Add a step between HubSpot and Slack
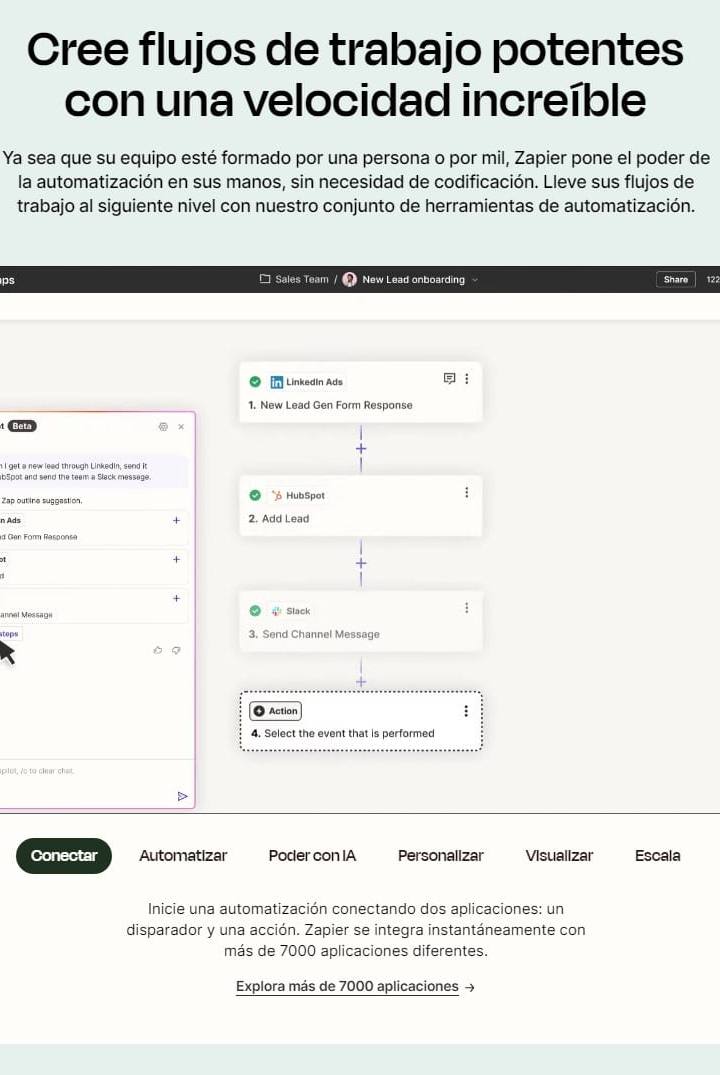The width and height of the screenshot is (720, 1075). click(x=361, y=563)
